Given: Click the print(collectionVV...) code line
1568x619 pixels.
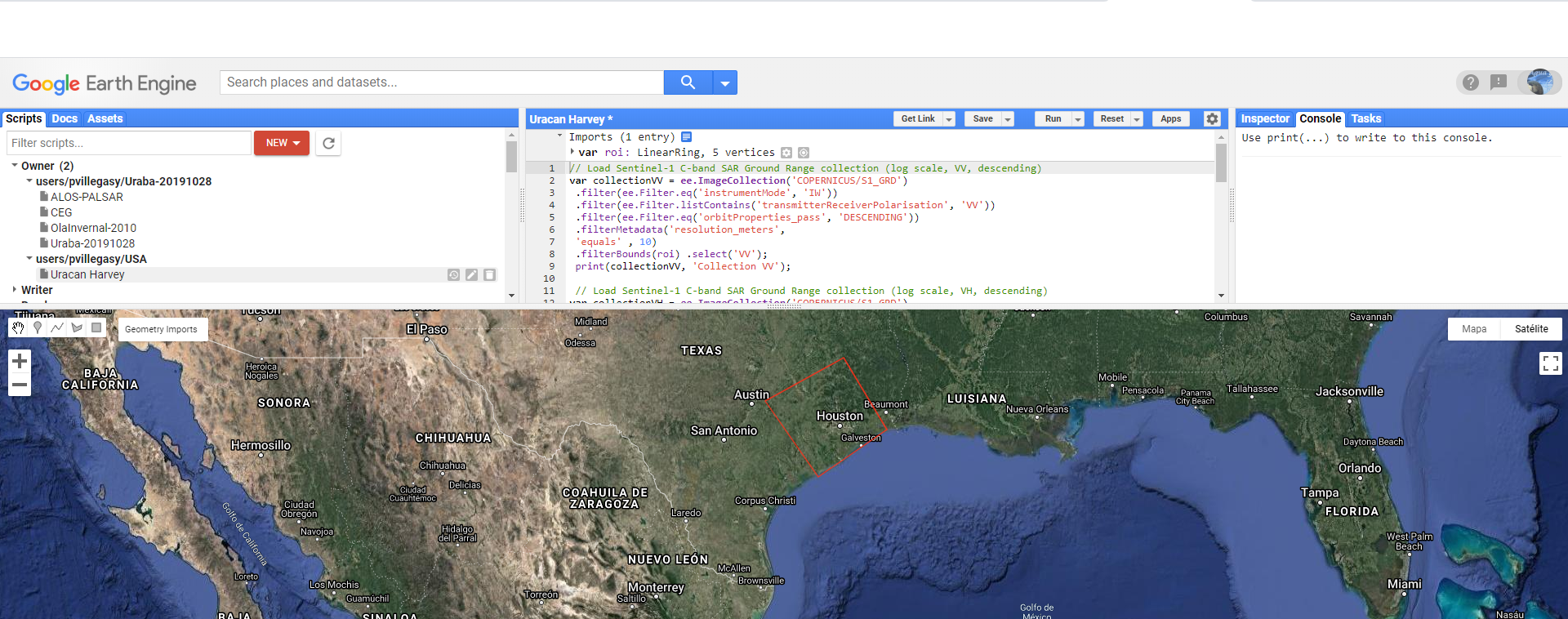Looking at the screenshot, I should [683, 266].
